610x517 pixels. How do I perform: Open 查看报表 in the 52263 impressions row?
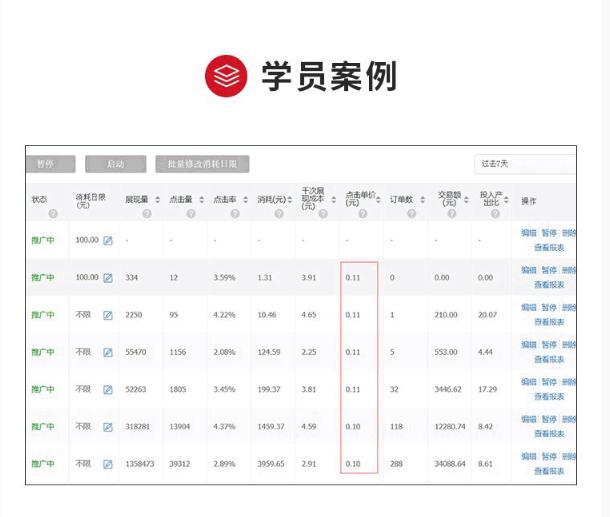point(548,397)
